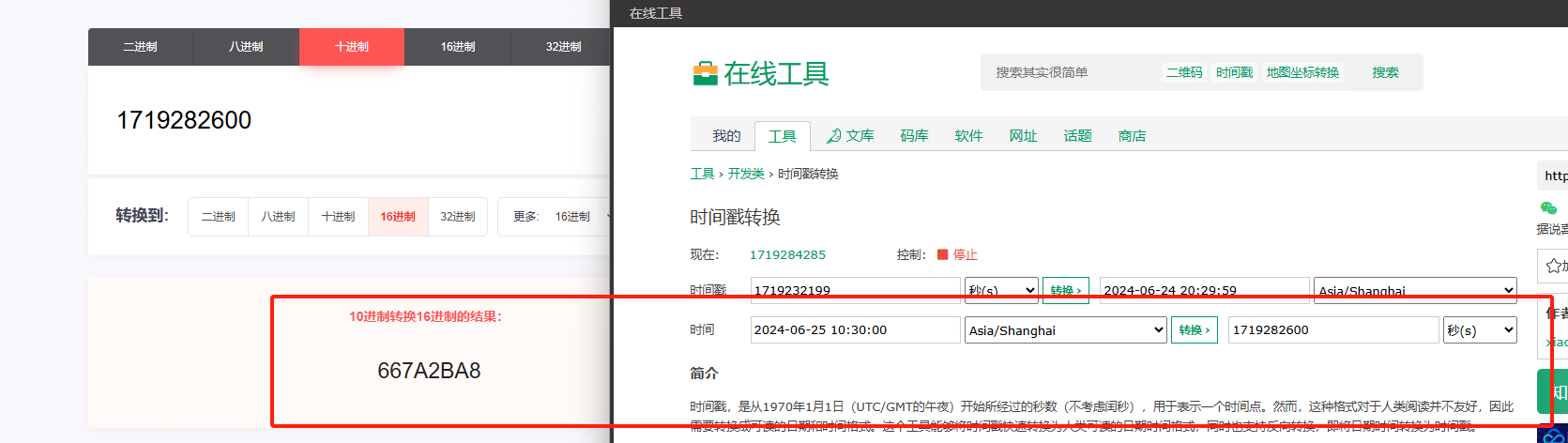The width and height of the screenshot is (1568, 443).
Task: Switch to the 码库 tab
Action: 914,136
